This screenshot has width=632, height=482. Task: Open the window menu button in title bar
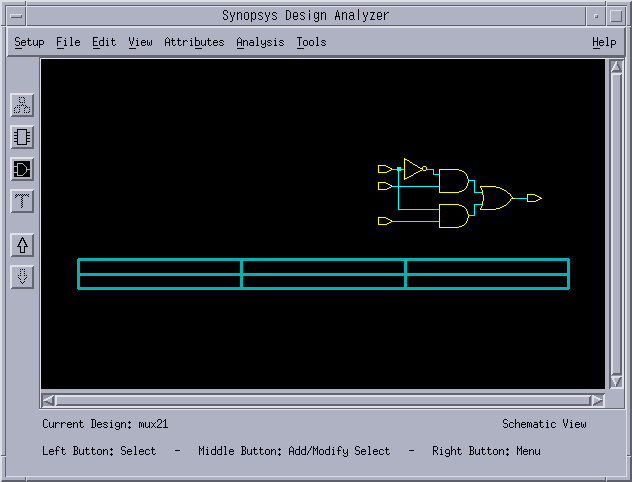click(x=17, y=16)
